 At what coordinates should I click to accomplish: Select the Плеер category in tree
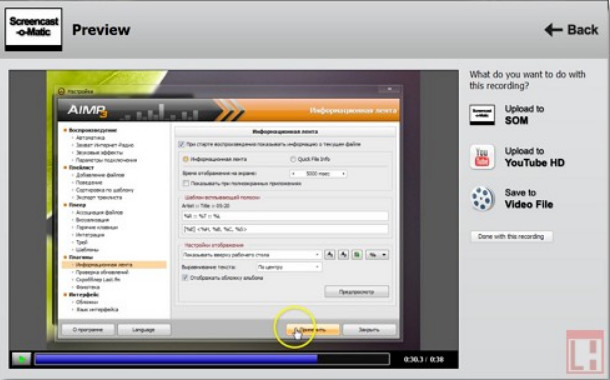(x=77, y=205)
